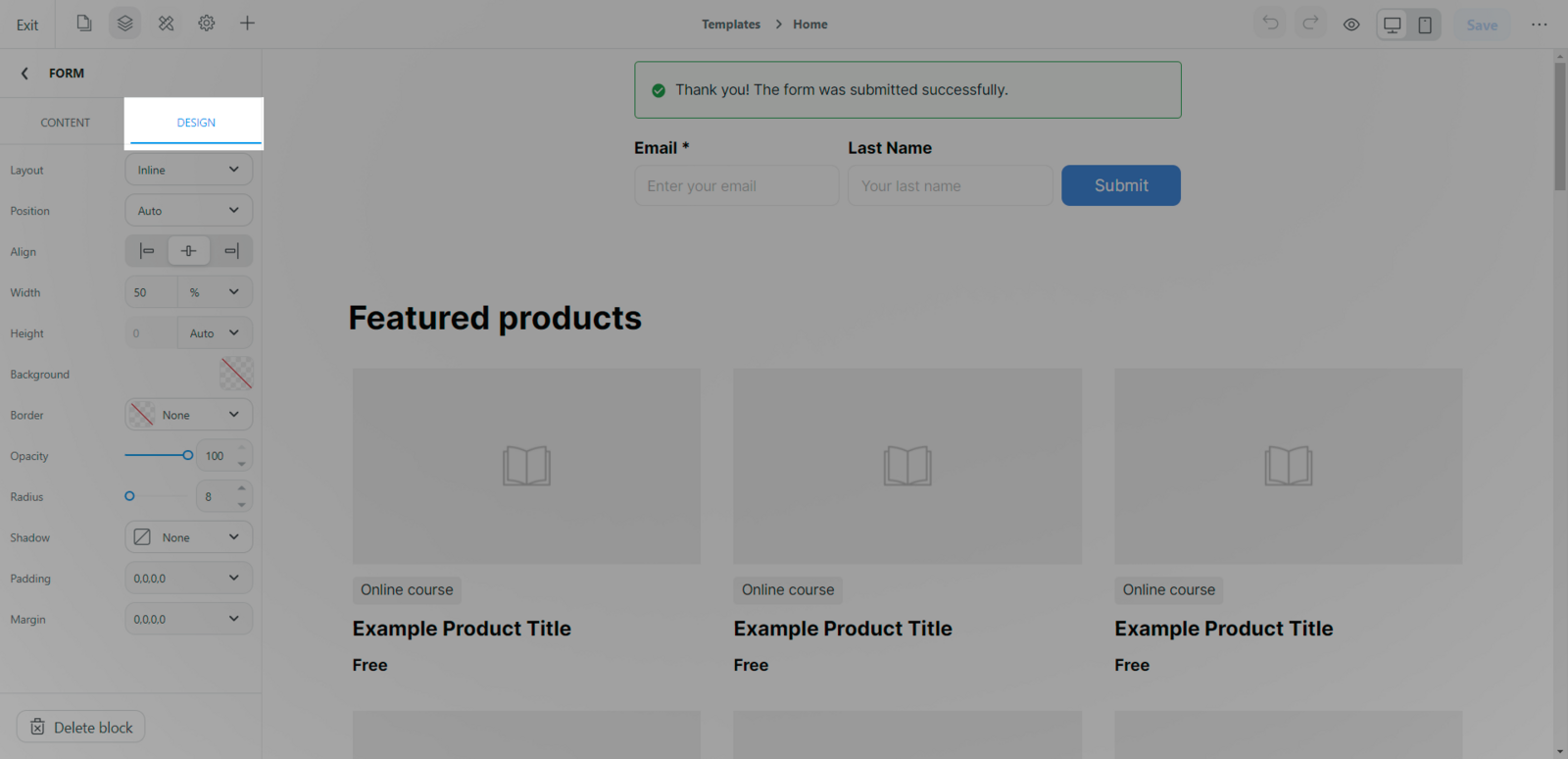Select the align left option
Viewport: 1568px width, 759px height.
pos(147,251)
